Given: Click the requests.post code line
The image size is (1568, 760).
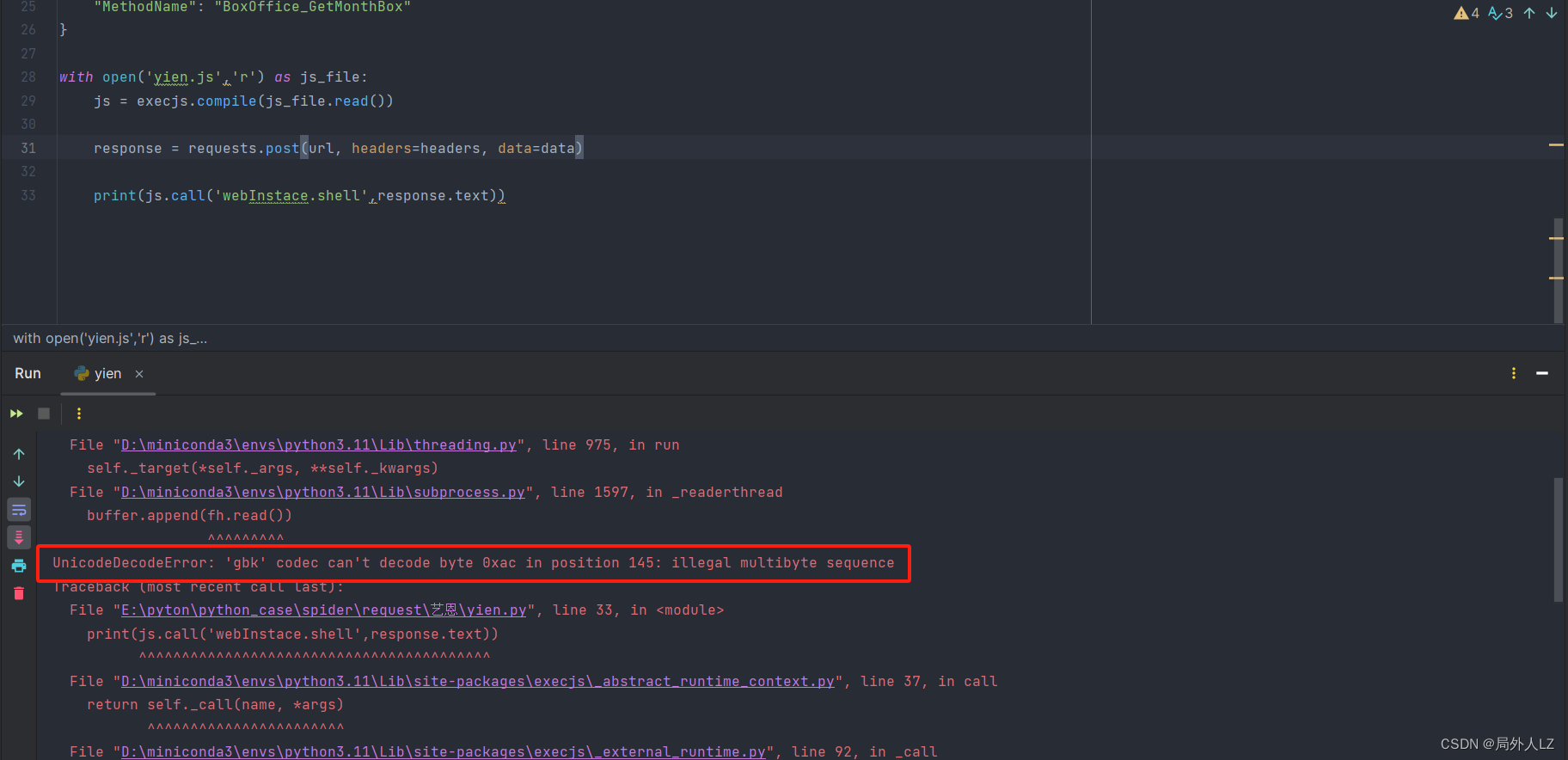Looking at the screenshot, I should pyautogui.click(x=339, y=148).
